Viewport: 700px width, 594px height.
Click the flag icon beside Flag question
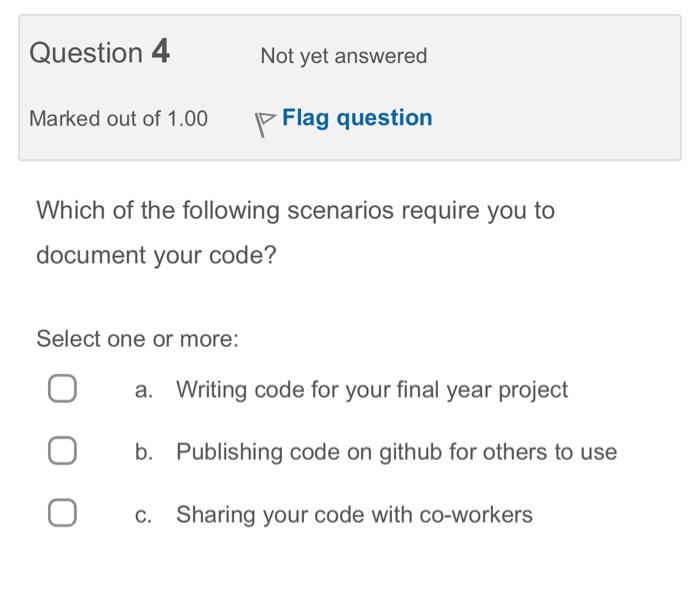pos(264,122)
